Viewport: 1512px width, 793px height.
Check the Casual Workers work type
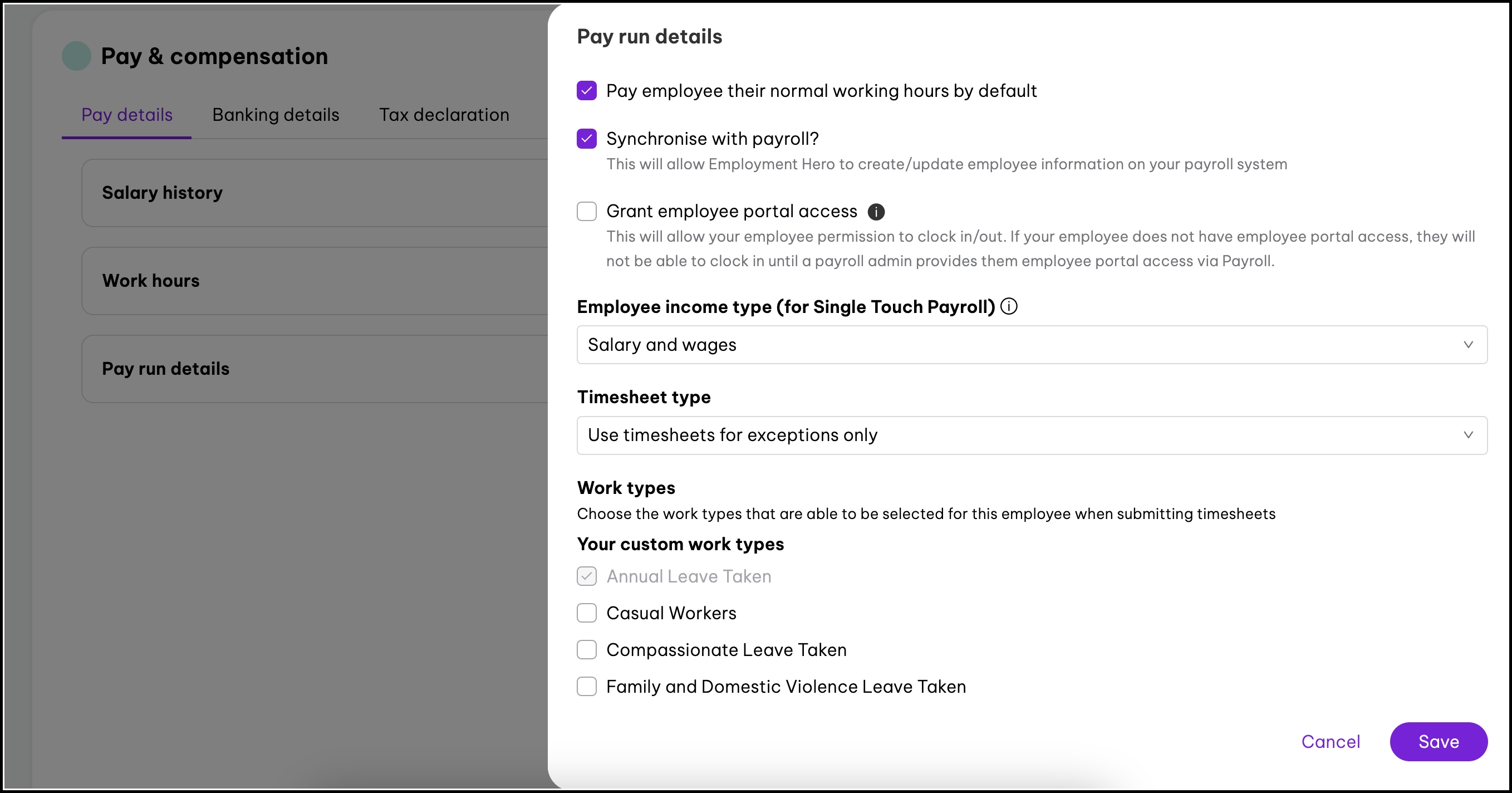coord(586,613)
